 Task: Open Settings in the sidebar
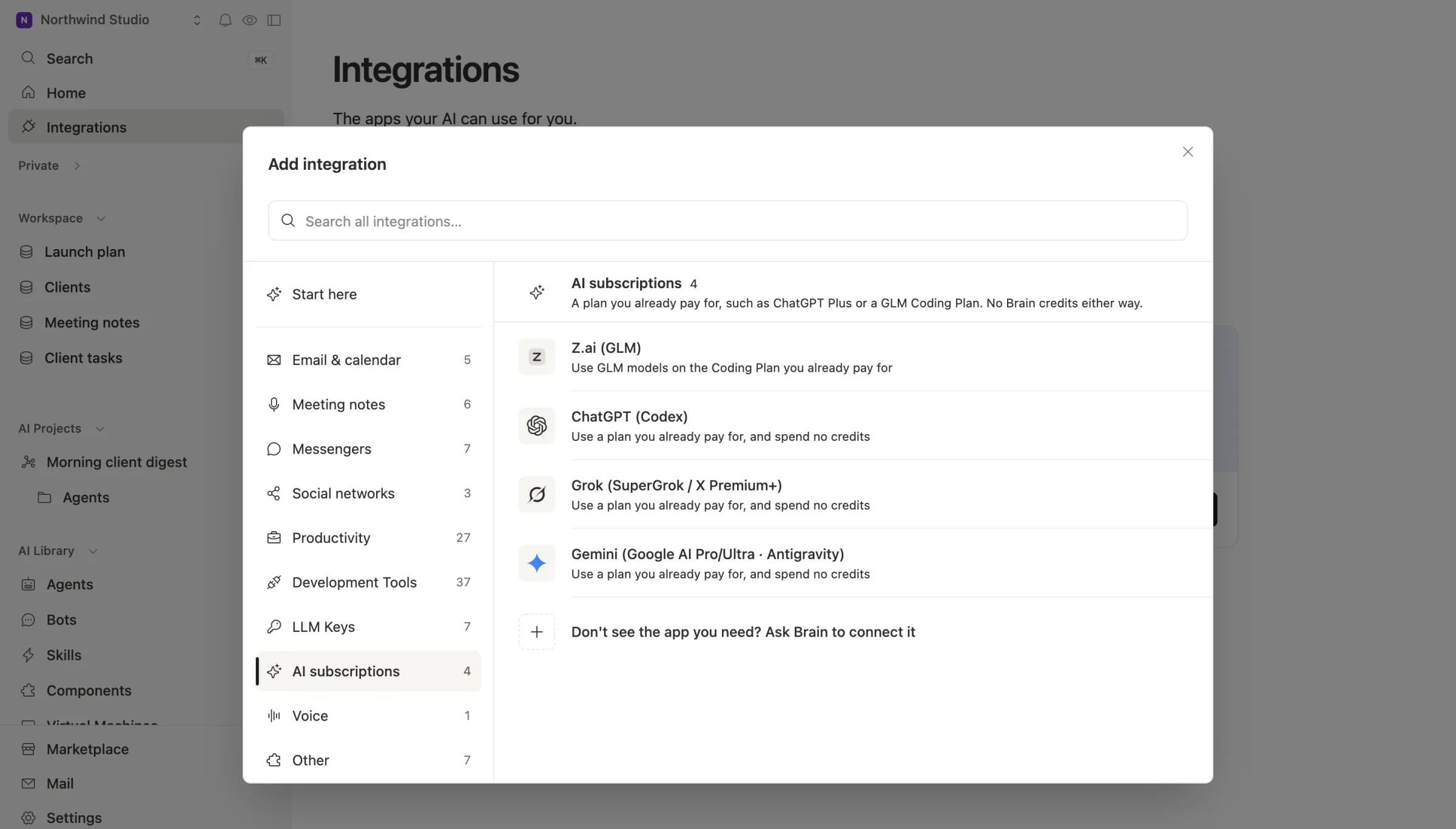coord(124,817)
